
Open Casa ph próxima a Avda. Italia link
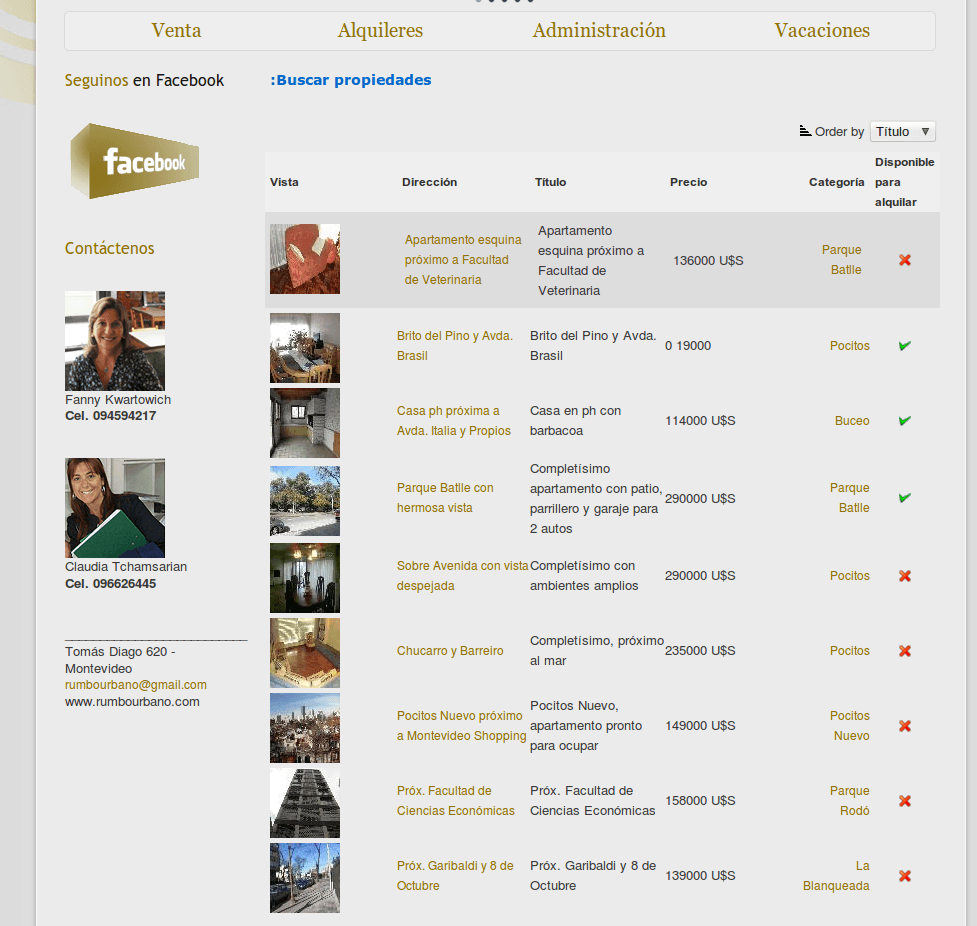pos(454,421)
